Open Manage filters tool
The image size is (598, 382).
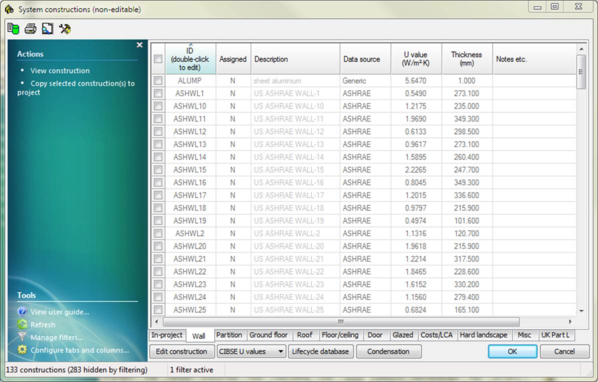pyautogui.click(x=56, y=337)
